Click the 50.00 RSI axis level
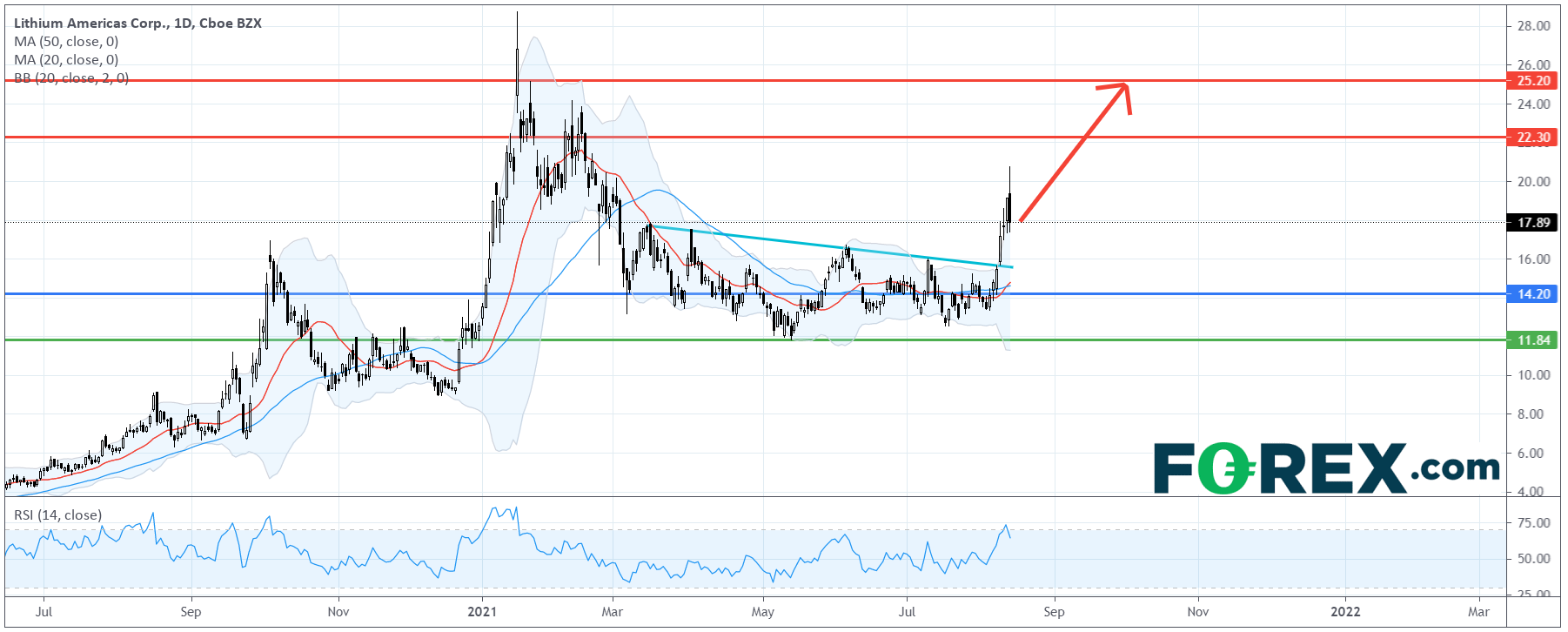Viewport: 1568px width, 632px height. tap(1533, 559)
